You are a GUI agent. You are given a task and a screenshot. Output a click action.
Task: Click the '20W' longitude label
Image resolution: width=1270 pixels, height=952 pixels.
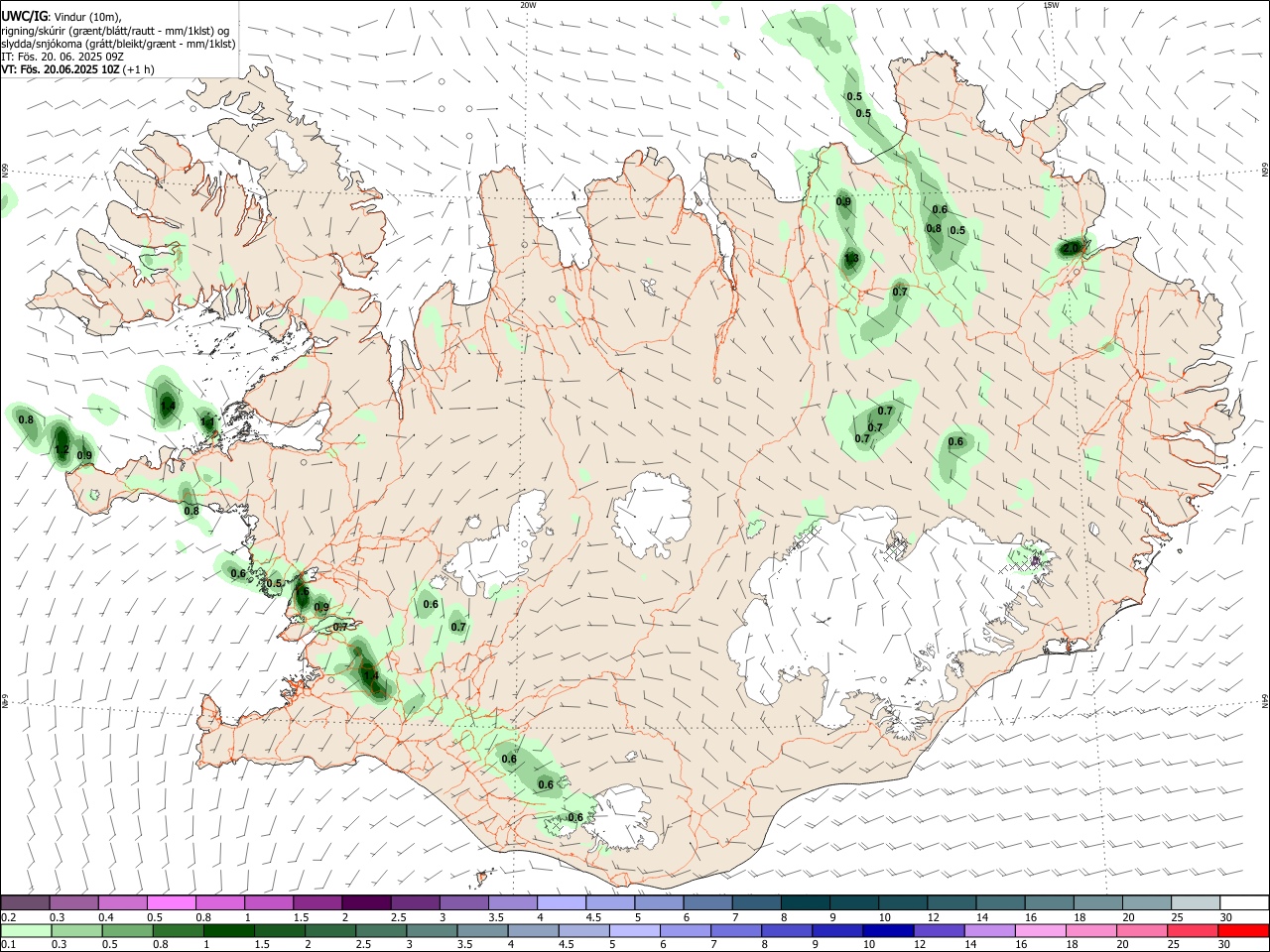[528, 5]
